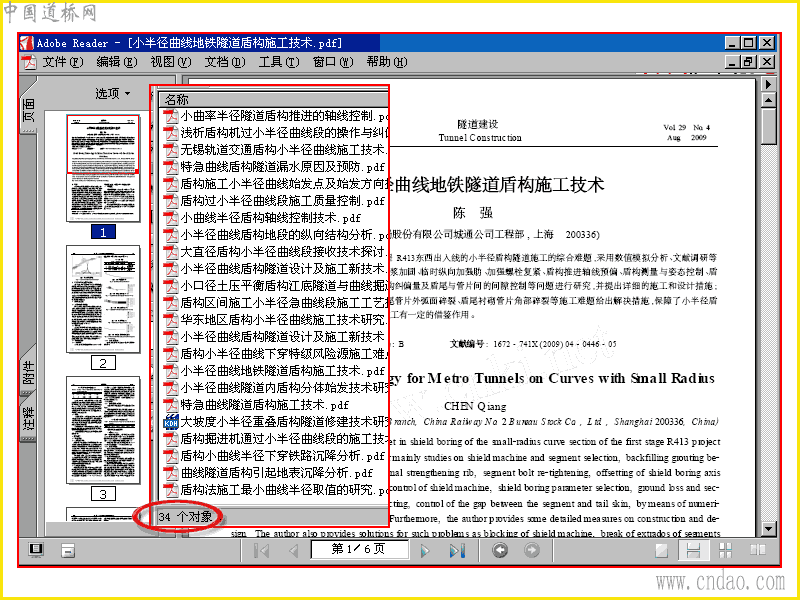Select page 2 thumbnail
Viewport: 800px width, 600px height.
(x=103, y=299)
